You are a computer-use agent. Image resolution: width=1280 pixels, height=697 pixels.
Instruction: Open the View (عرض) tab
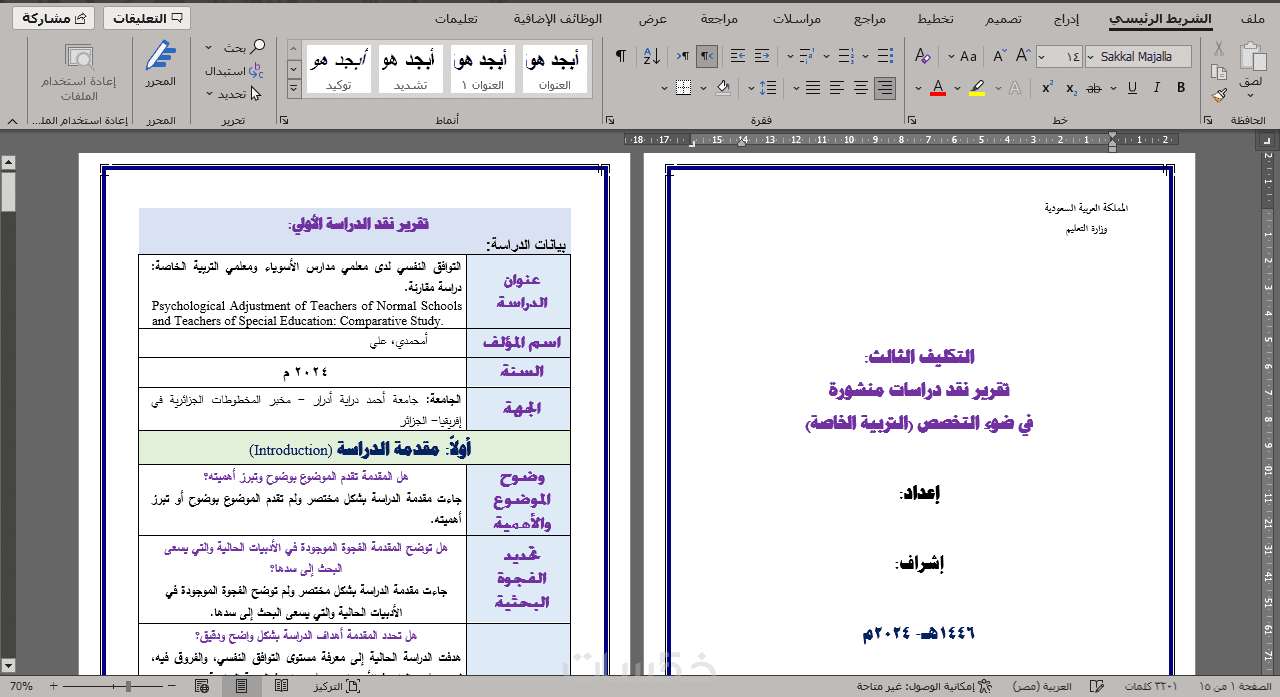pos(653,19)
